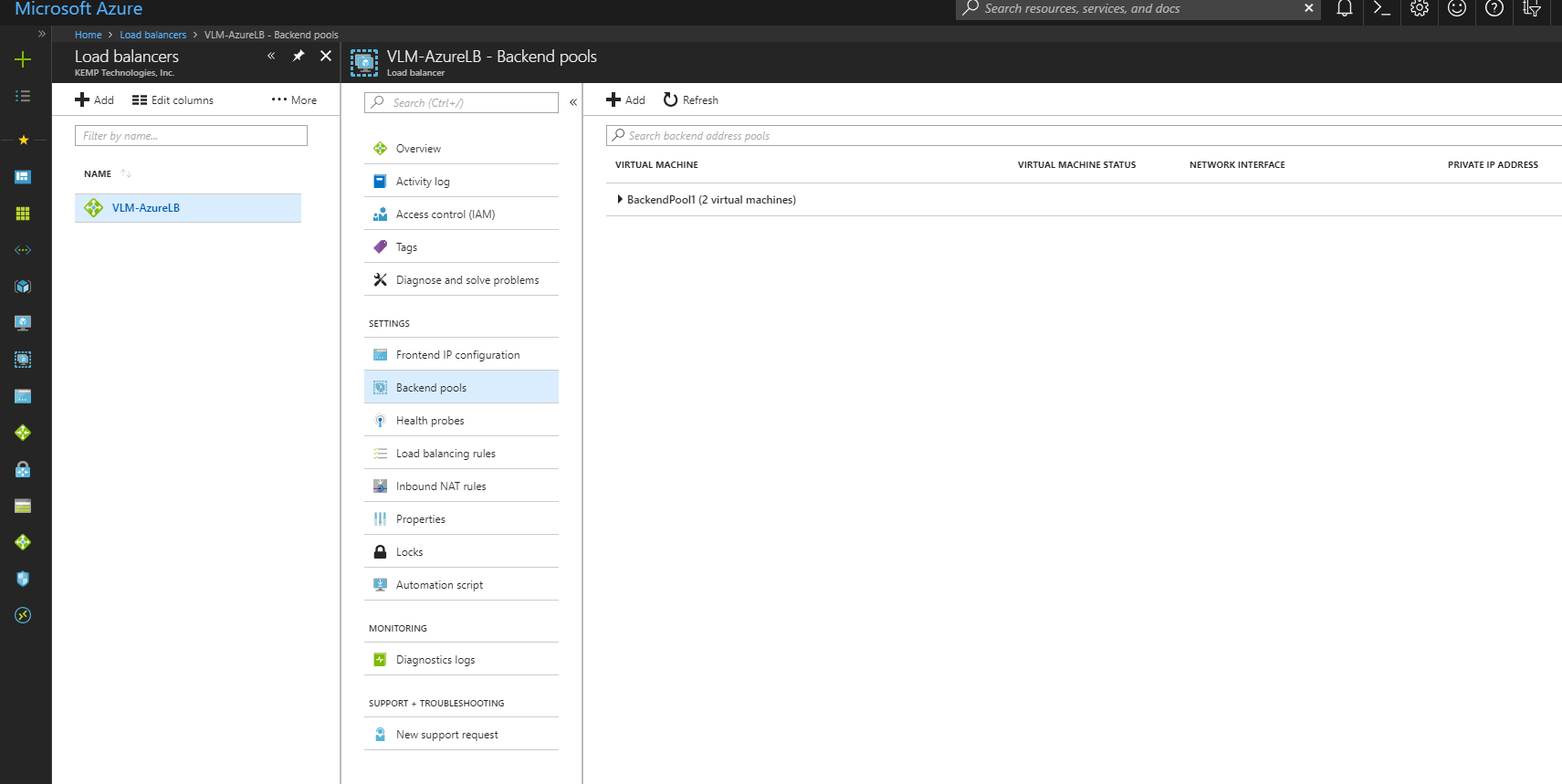Click the green create resource plus icon

[23, 59]
